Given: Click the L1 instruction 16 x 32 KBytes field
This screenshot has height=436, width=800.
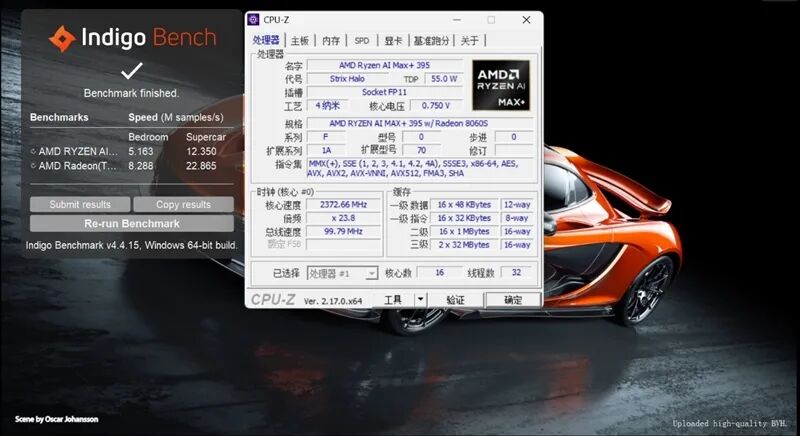Looking at the screenshot, I should (x=464, y=218).
